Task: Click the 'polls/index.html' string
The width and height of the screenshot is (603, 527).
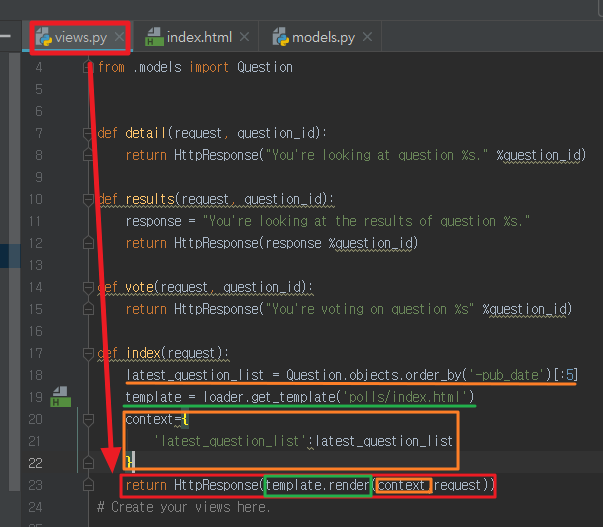Action: tap(405, 397)
